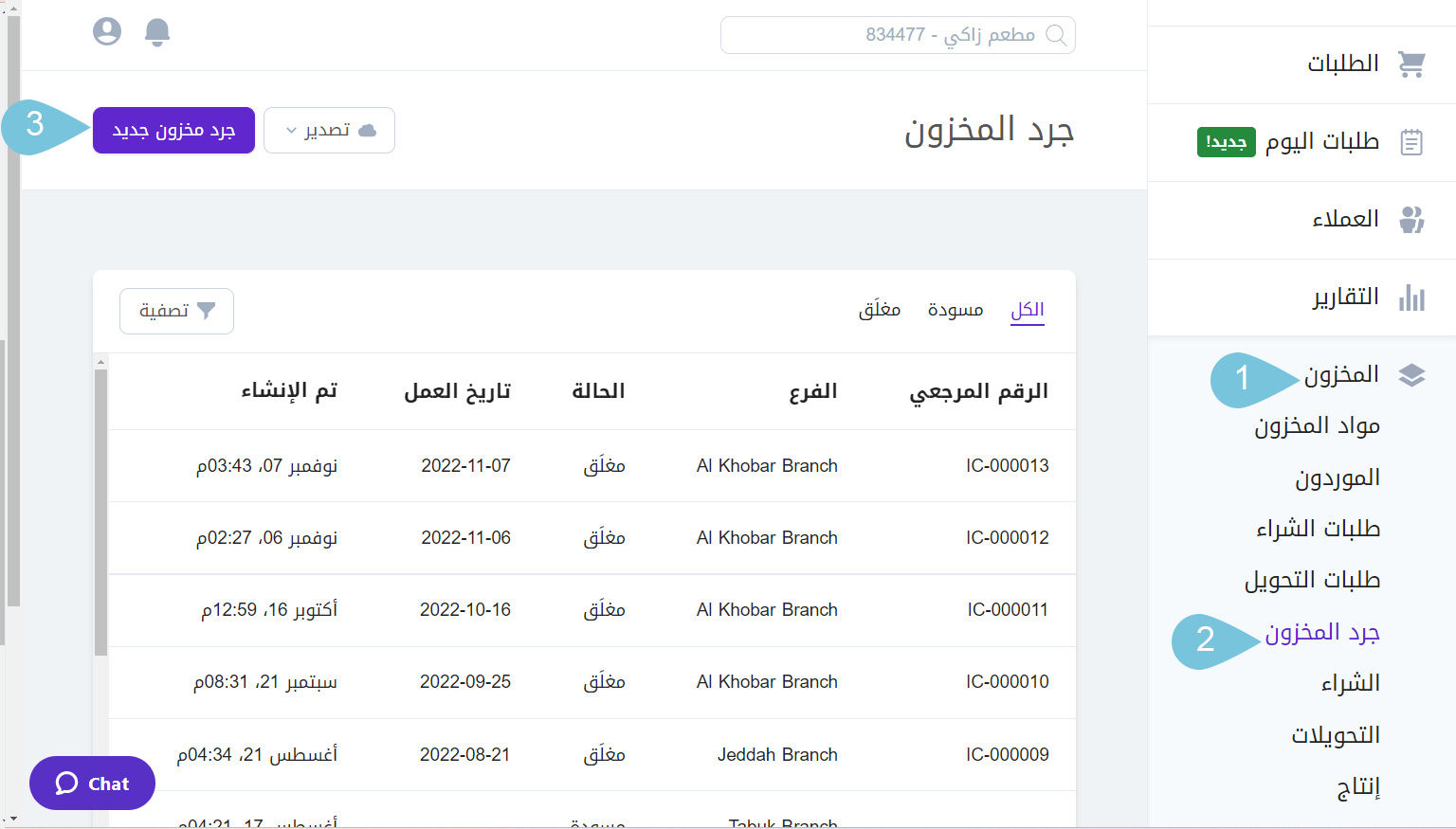
Task: Open the user profile icon
Action: 107,30
